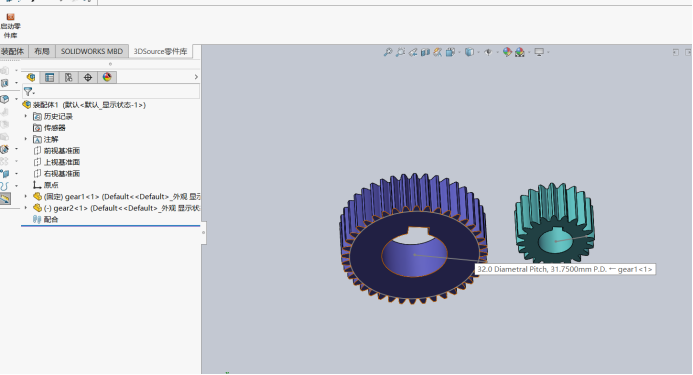
Task: Open the 布局 tab
Action: point(42,51)
